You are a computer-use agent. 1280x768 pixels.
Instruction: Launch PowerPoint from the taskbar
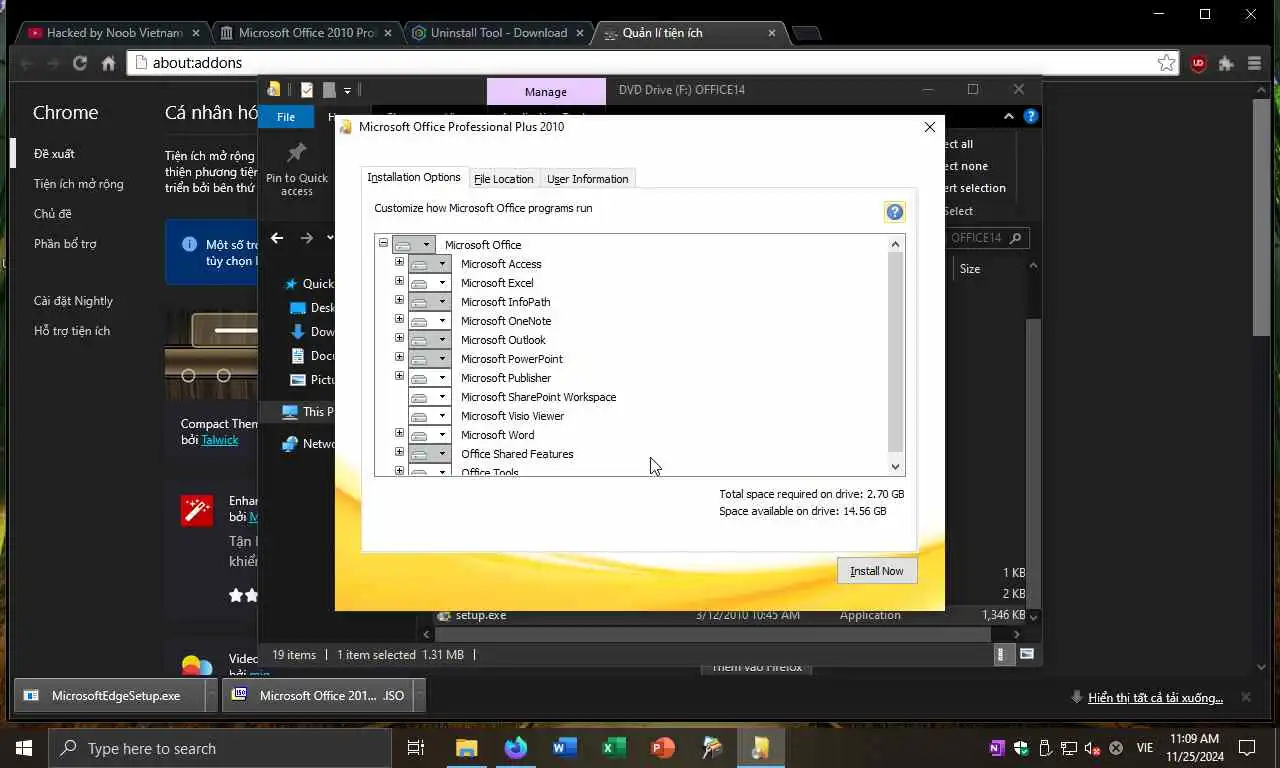click(x=663, y=748)
